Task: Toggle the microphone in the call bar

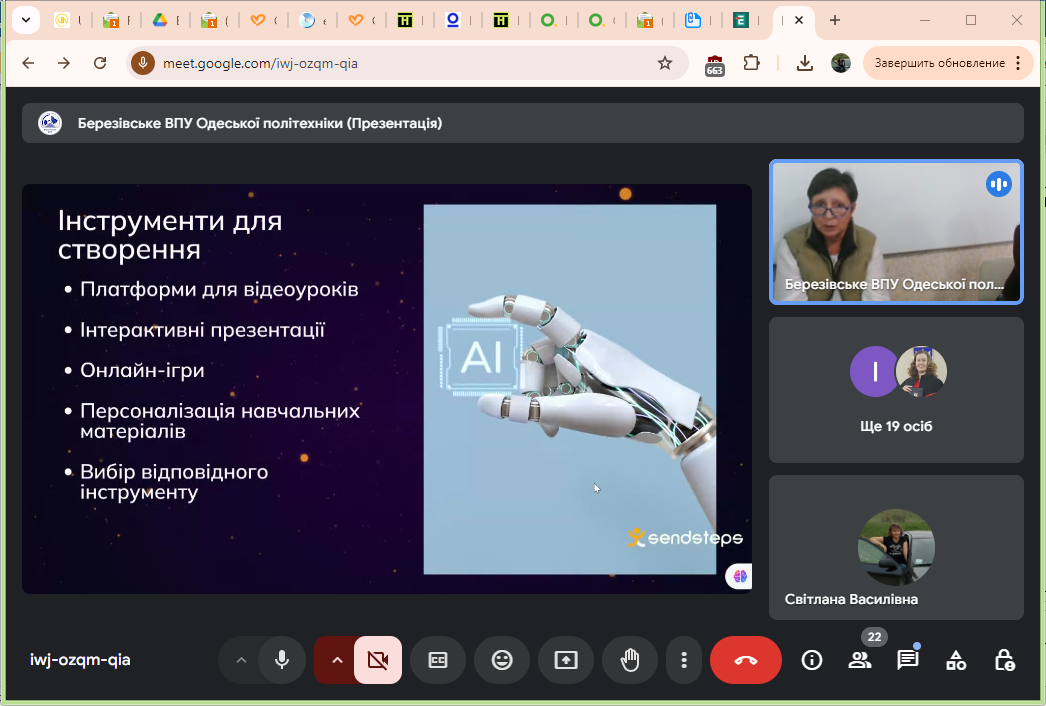Action: [282, 660]
